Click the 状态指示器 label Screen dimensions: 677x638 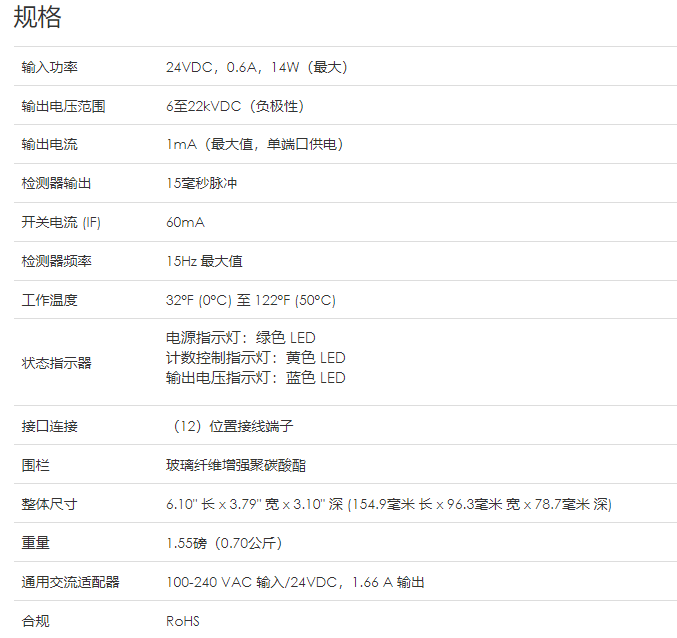[56, 363]
